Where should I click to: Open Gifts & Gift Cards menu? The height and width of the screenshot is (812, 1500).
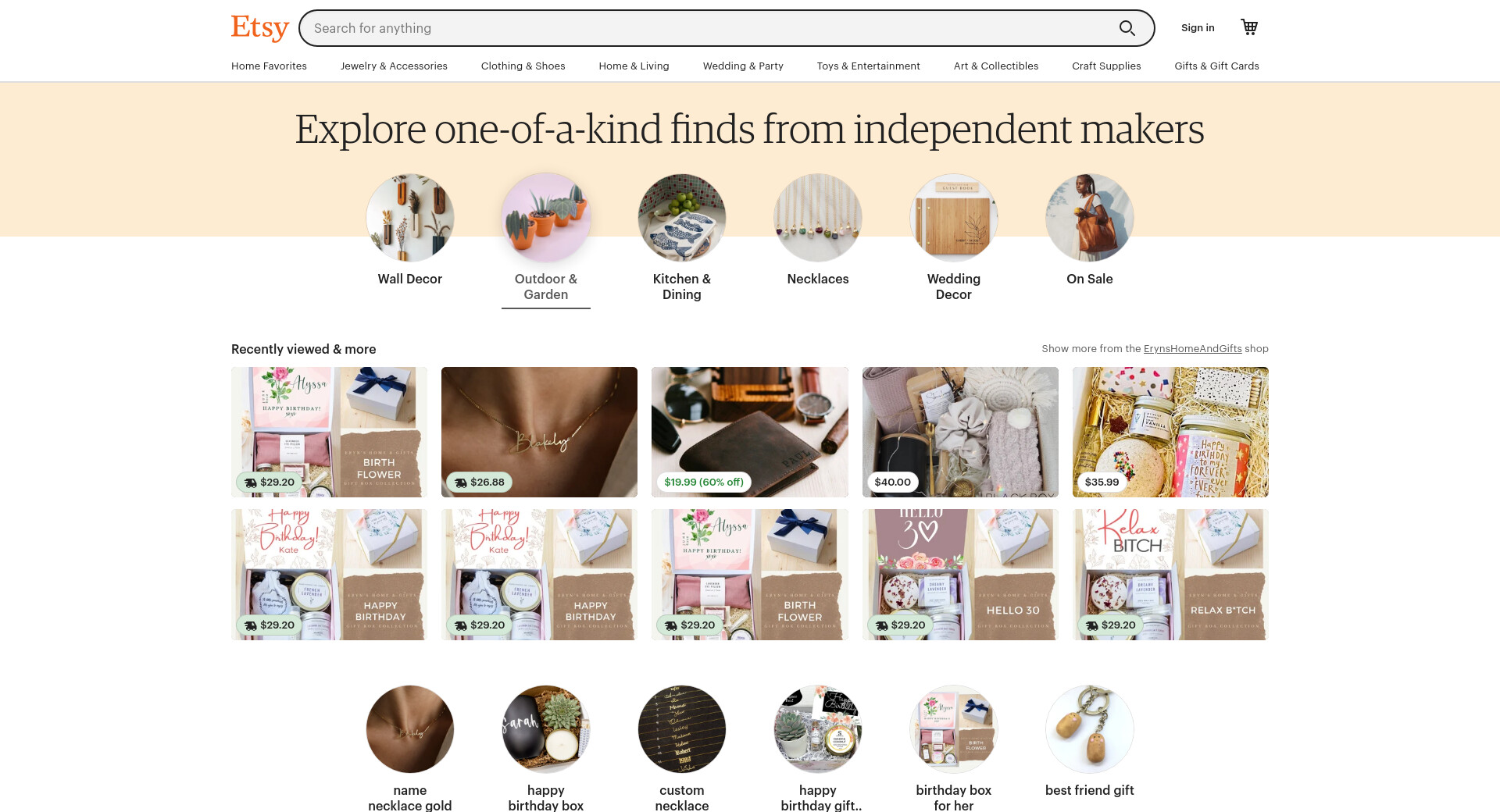pos(1216,66)
